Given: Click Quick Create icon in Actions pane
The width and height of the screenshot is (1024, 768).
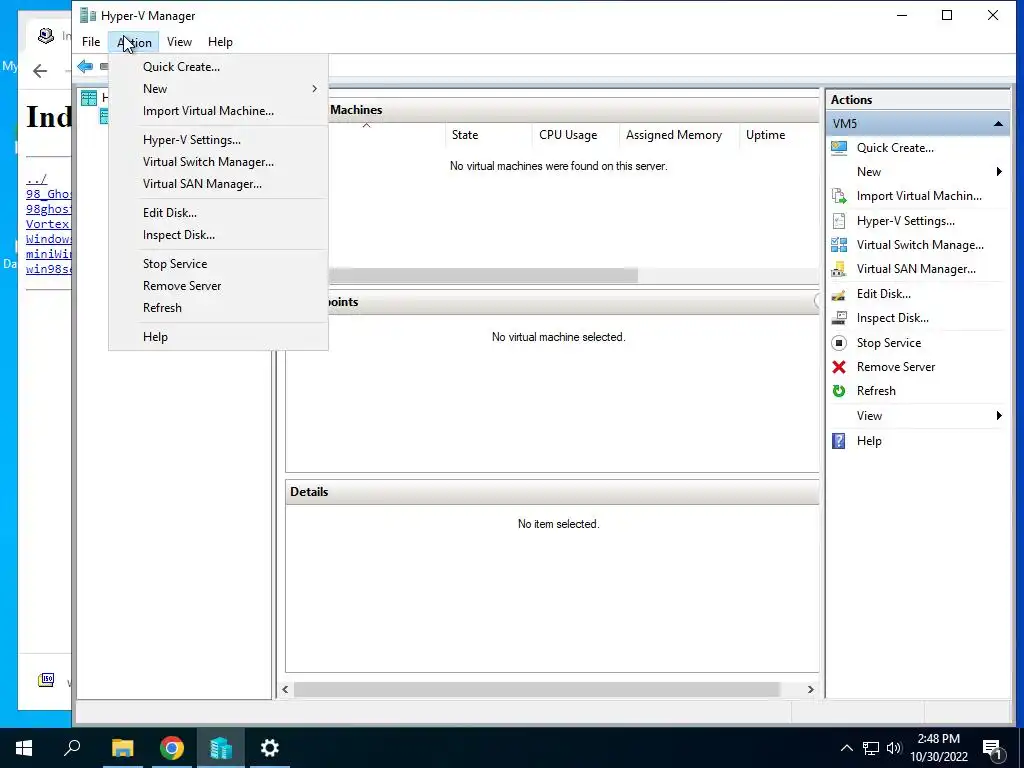Looking at the screenshot, I should (x=839, y=148).
